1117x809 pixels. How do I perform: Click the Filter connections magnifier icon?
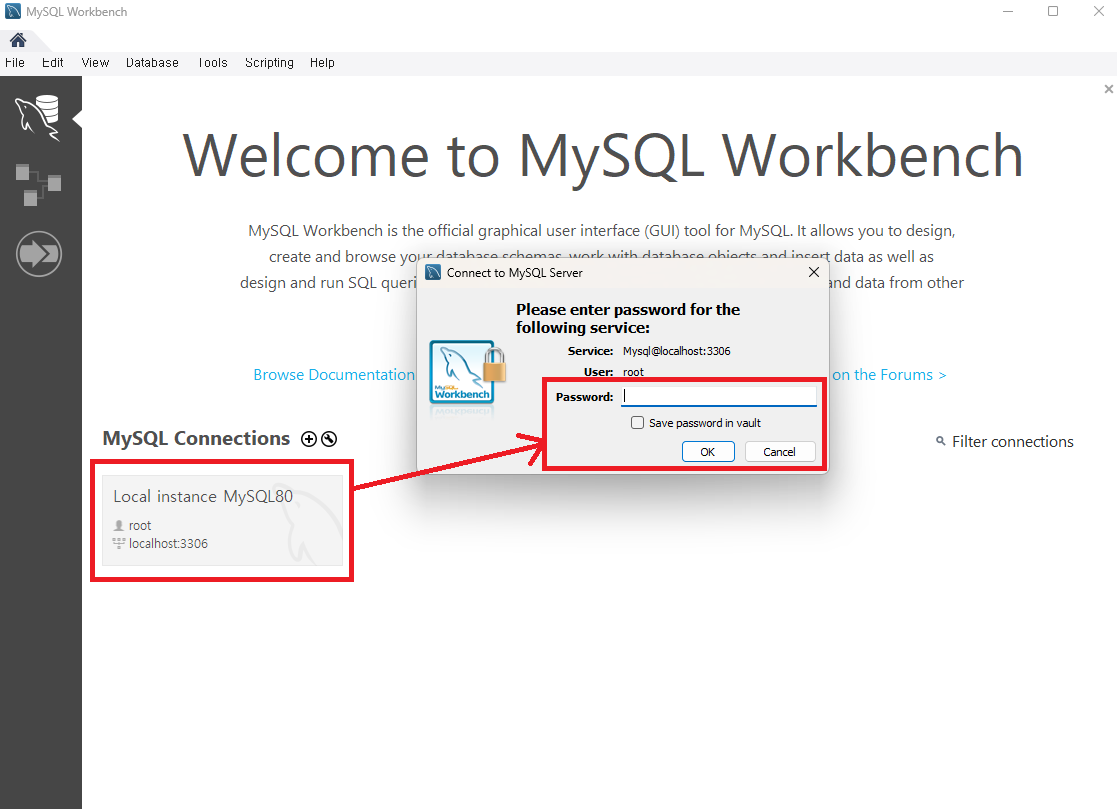(x=940, y=442)
